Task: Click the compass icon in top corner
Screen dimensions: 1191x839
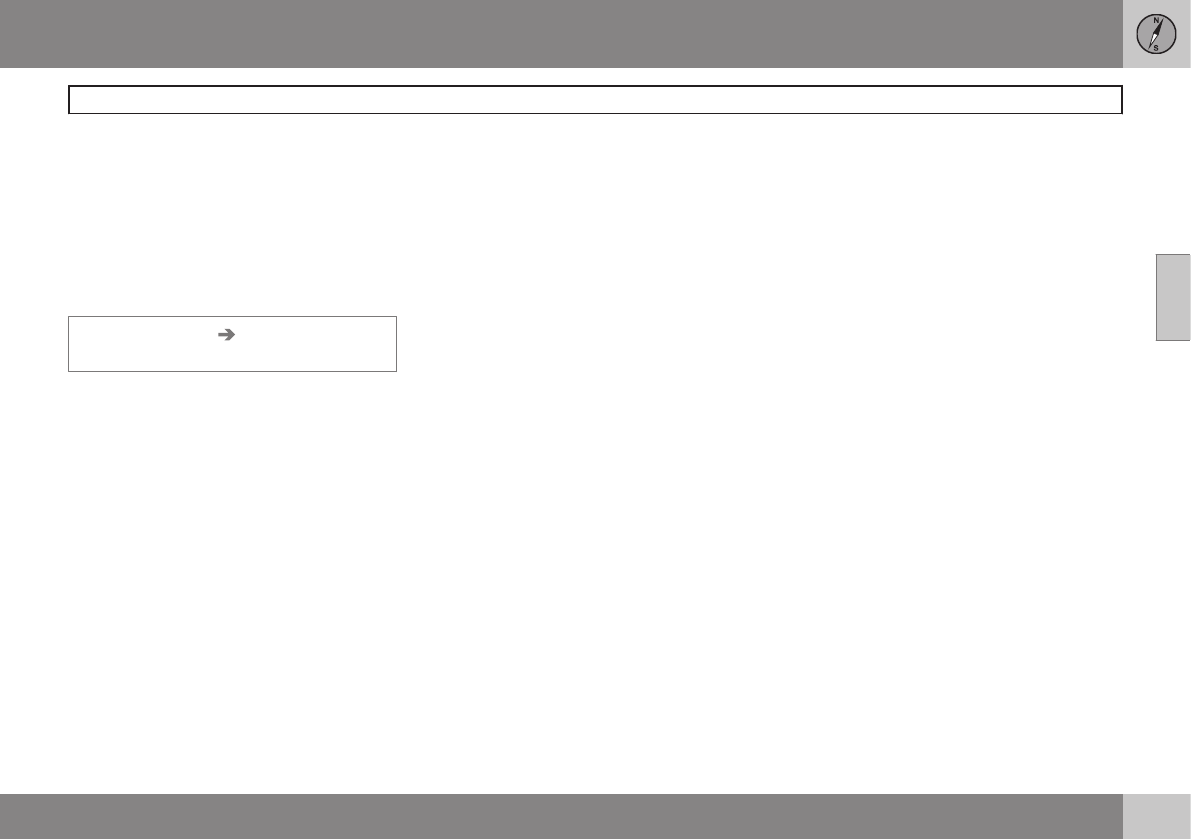Action: 1156,34
